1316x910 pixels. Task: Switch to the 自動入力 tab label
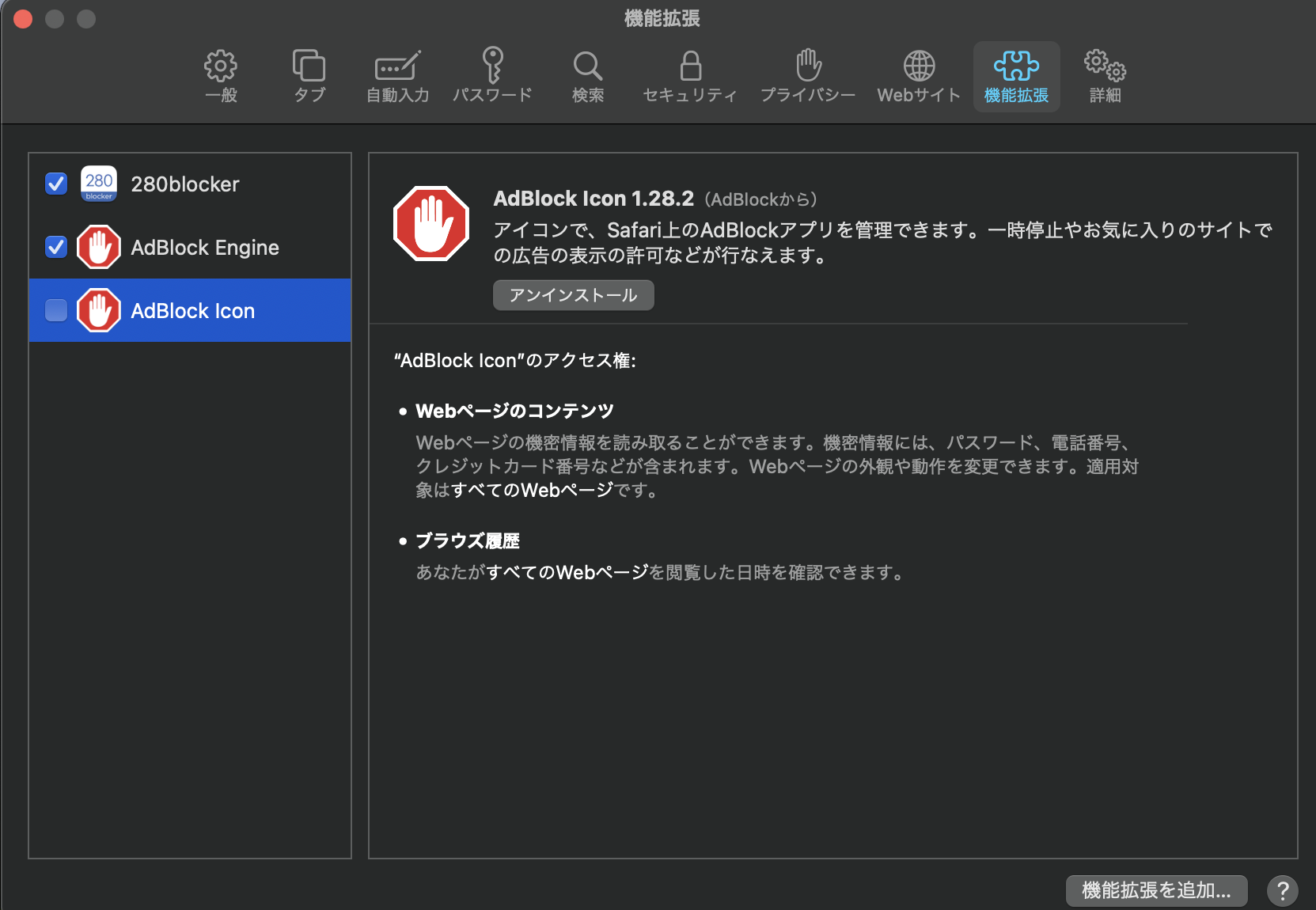pyautogui.click(x=398, y=95)
